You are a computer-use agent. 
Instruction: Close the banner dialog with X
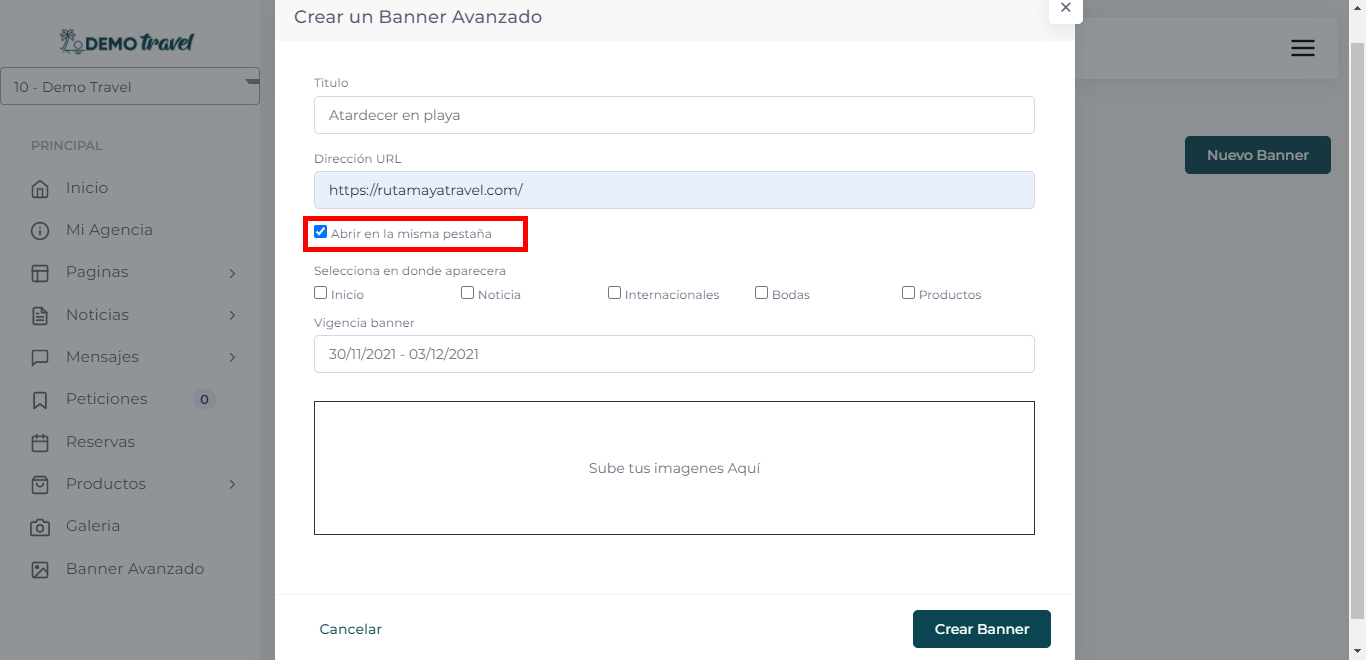pyautogui.click(x=1065, y=8)
